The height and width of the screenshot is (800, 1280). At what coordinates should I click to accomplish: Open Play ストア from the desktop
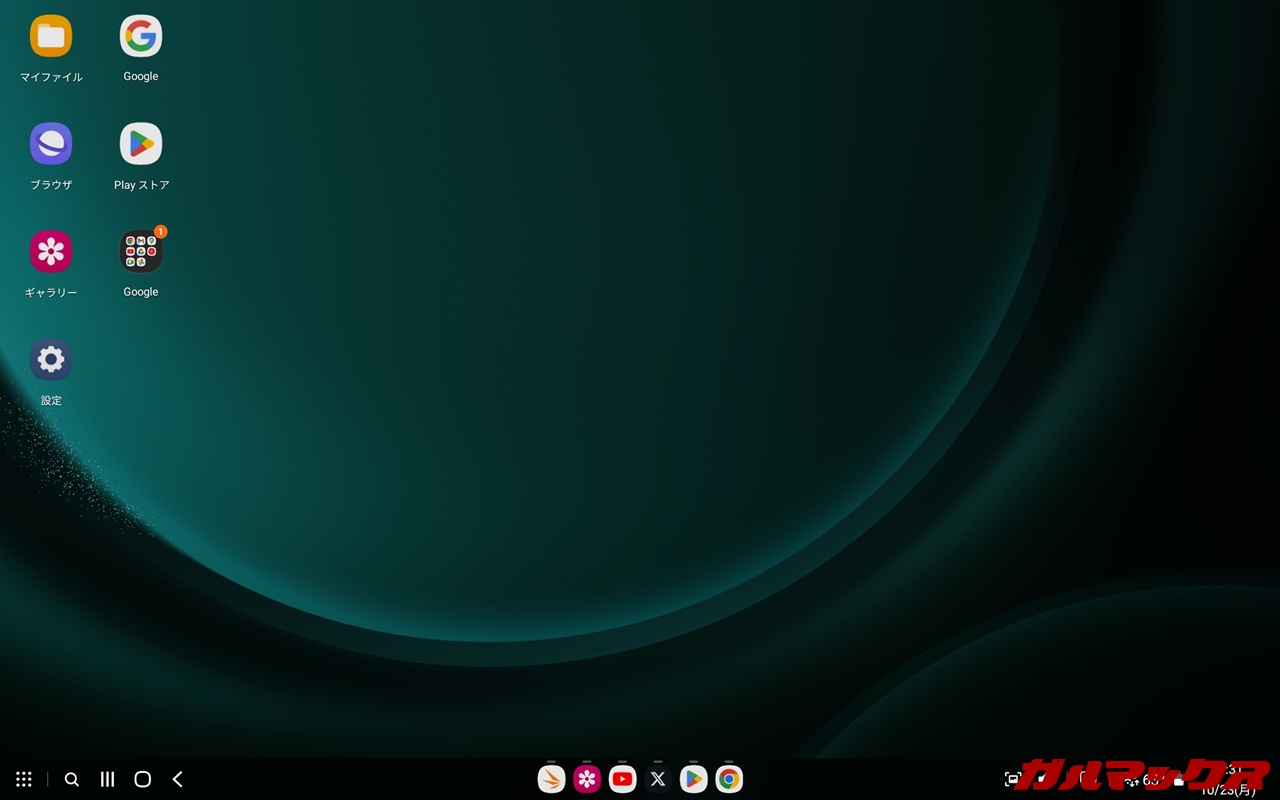click(x=141, y=144)
